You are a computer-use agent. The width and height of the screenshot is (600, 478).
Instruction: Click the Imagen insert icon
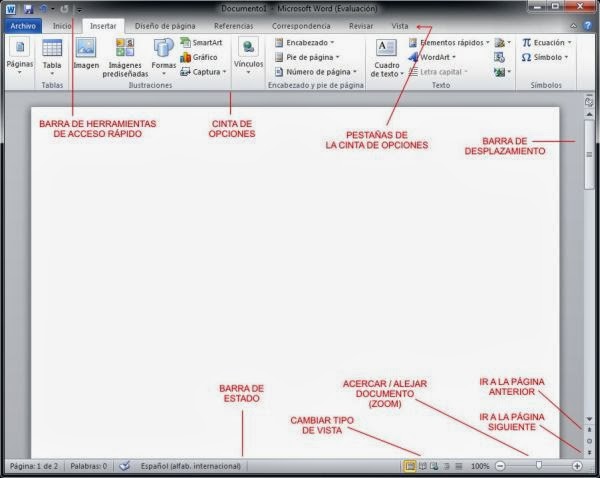click(x=86, y=54)
